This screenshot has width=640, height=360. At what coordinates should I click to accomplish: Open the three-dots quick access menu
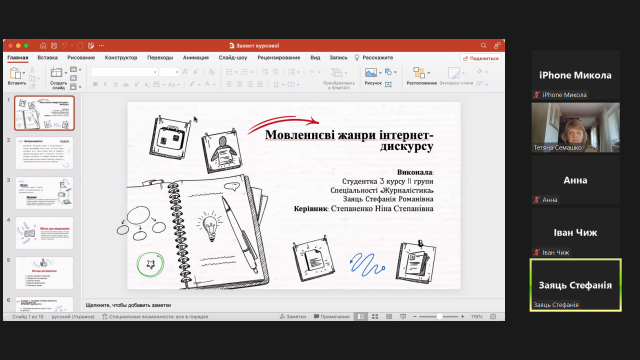(x=101, y=46)
